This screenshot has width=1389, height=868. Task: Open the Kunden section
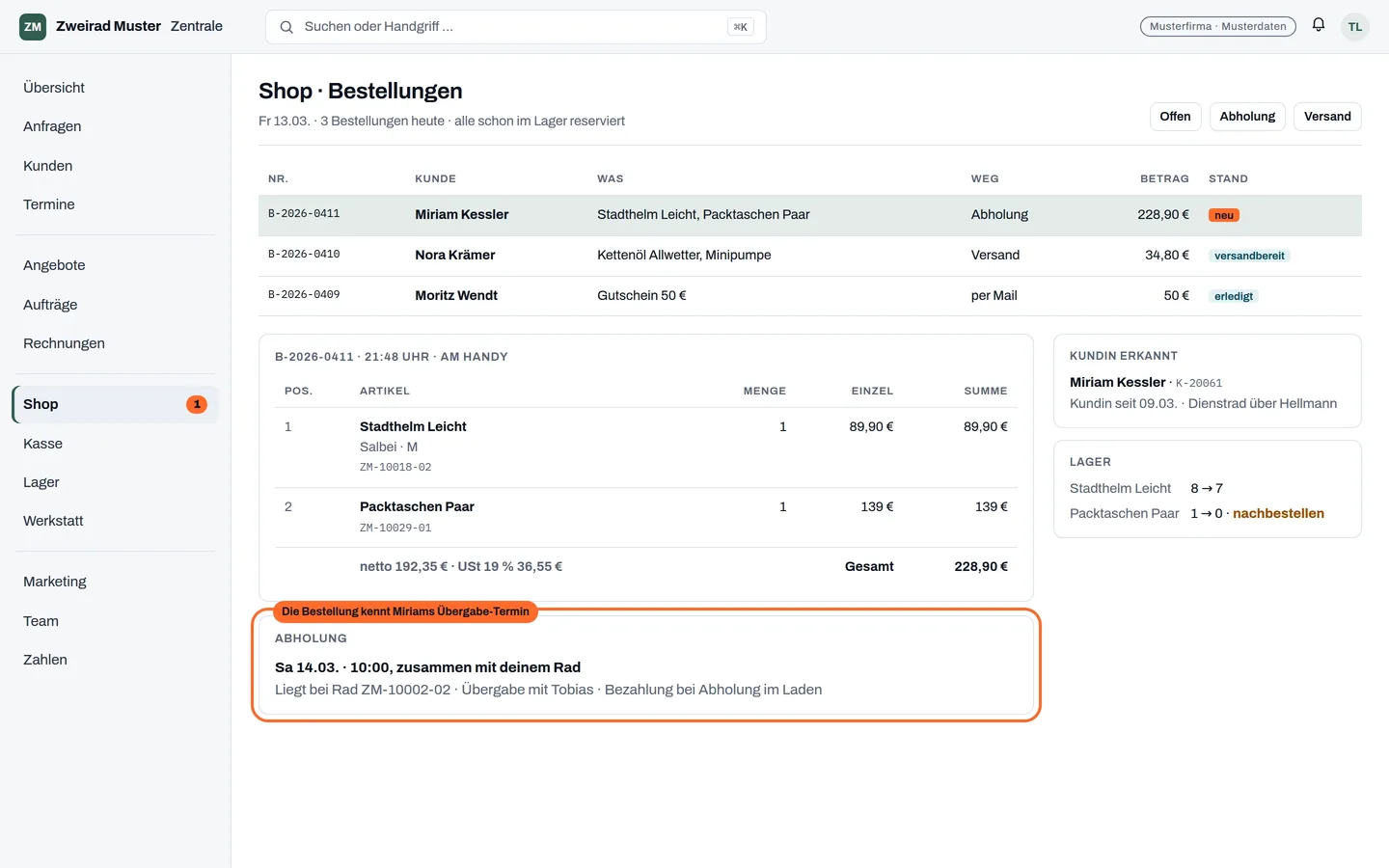point(116,166)
